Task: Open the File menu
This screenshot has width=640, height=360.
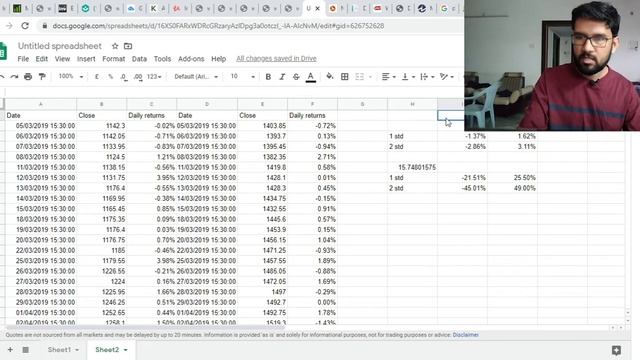Action: pyautogui.click(x=23, y=59)
